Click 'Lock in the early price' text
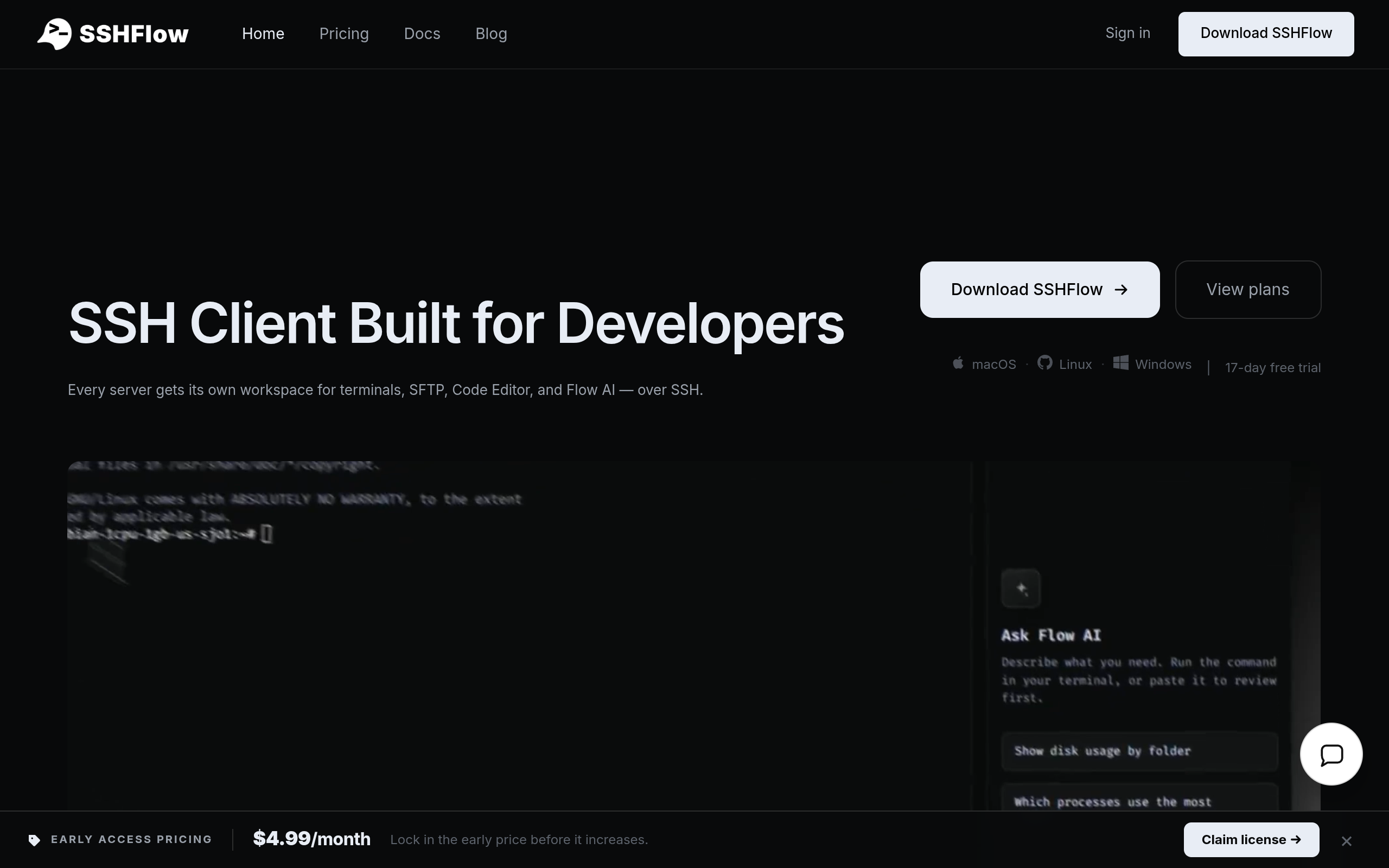 (x=519, y=840)
